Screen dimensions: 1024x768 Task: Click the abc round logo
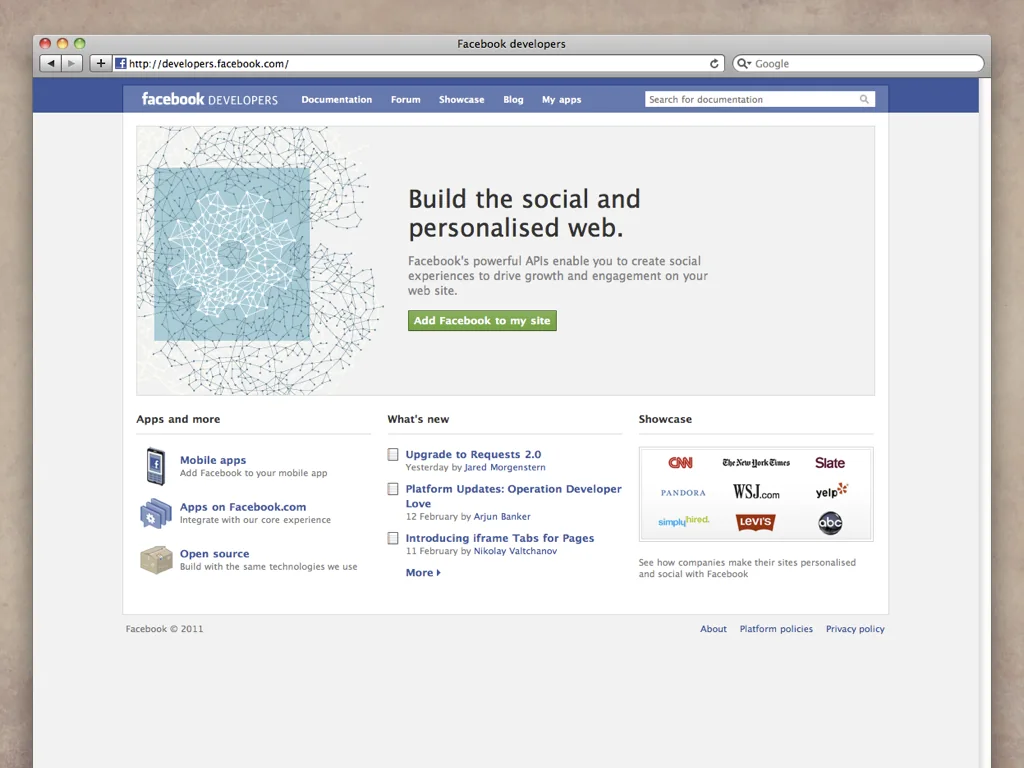click(x=830, y=522)
